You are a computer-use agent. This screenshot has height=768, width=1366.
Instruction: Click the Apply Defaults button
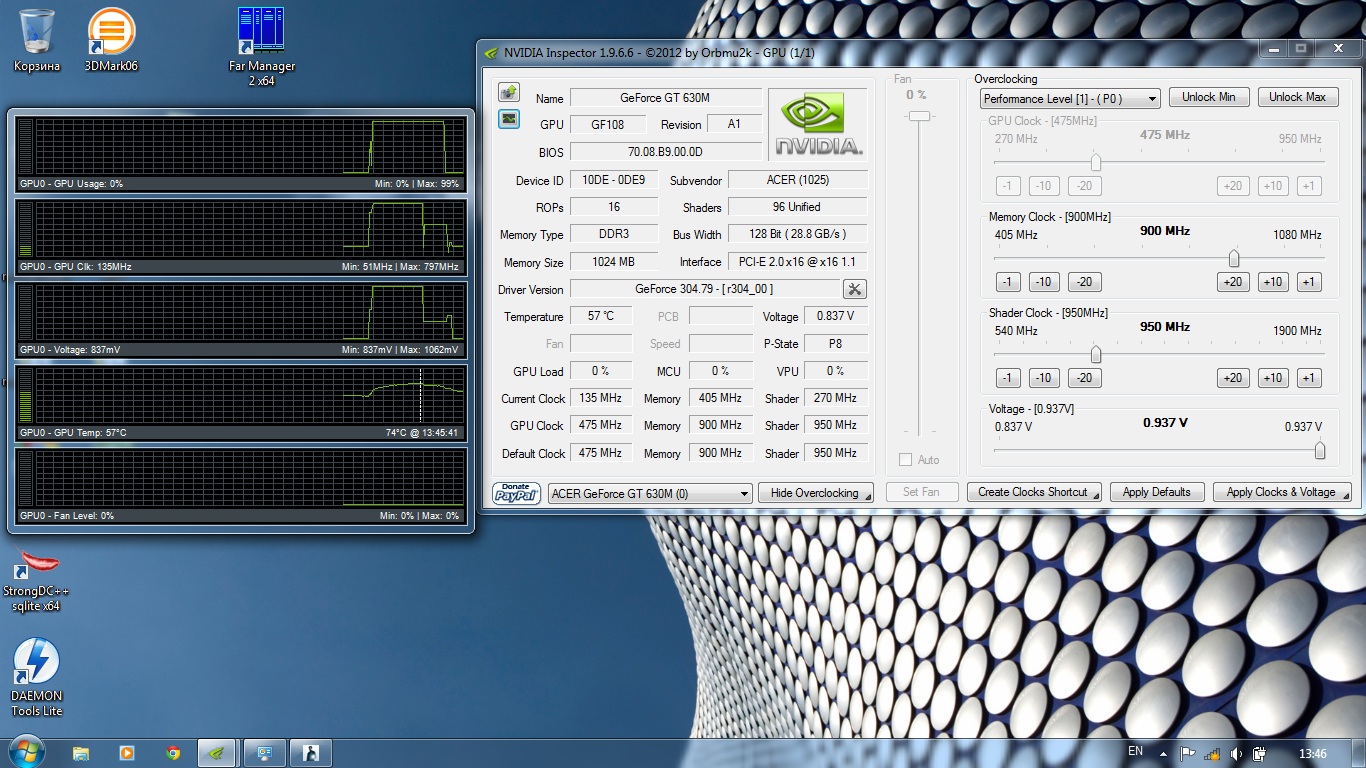click(x=1157, y=492)
